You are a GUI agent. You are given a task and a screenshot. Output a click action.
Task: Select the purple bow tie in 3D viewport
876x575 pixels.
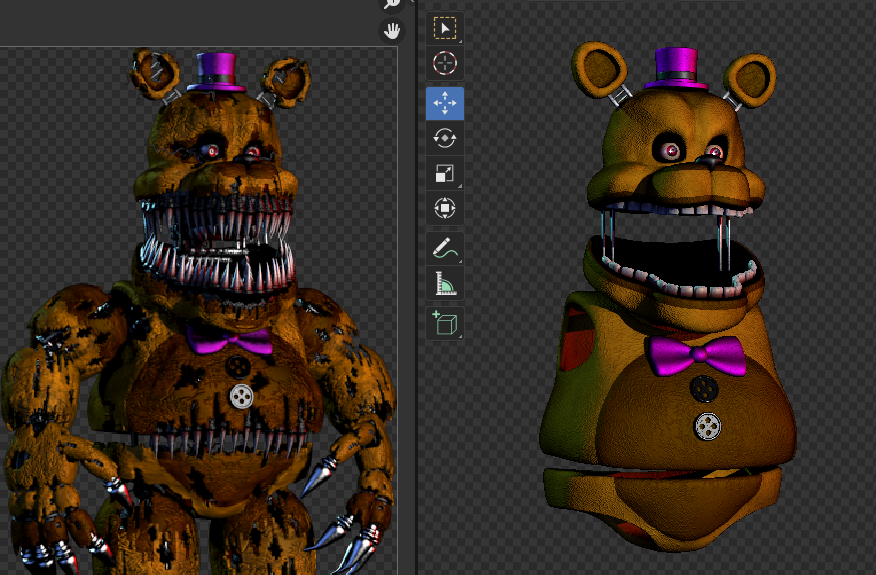tap(697, 355)
